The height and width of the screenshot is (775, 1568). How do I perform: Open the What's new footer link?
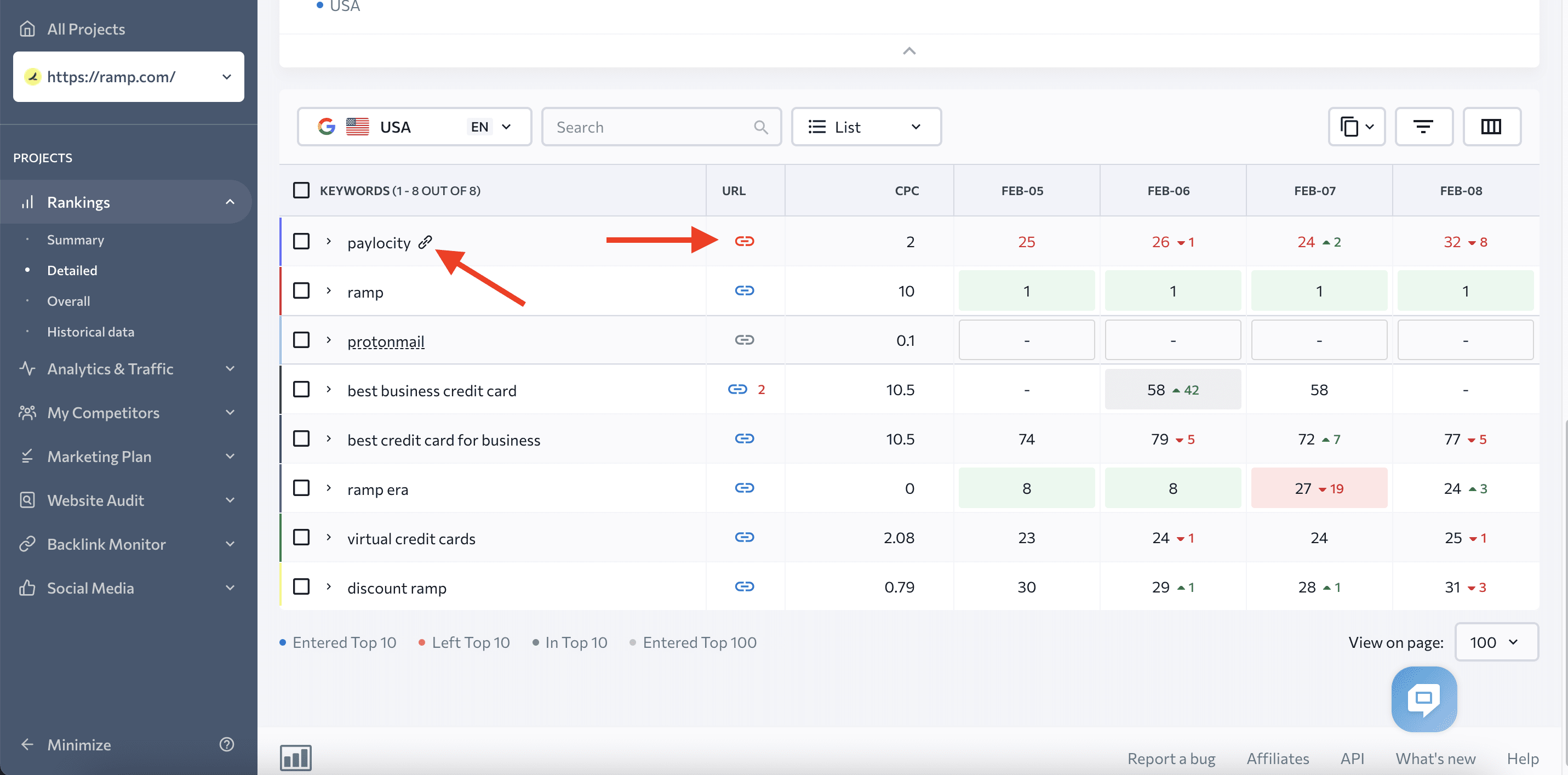(x=1435, y=759)
